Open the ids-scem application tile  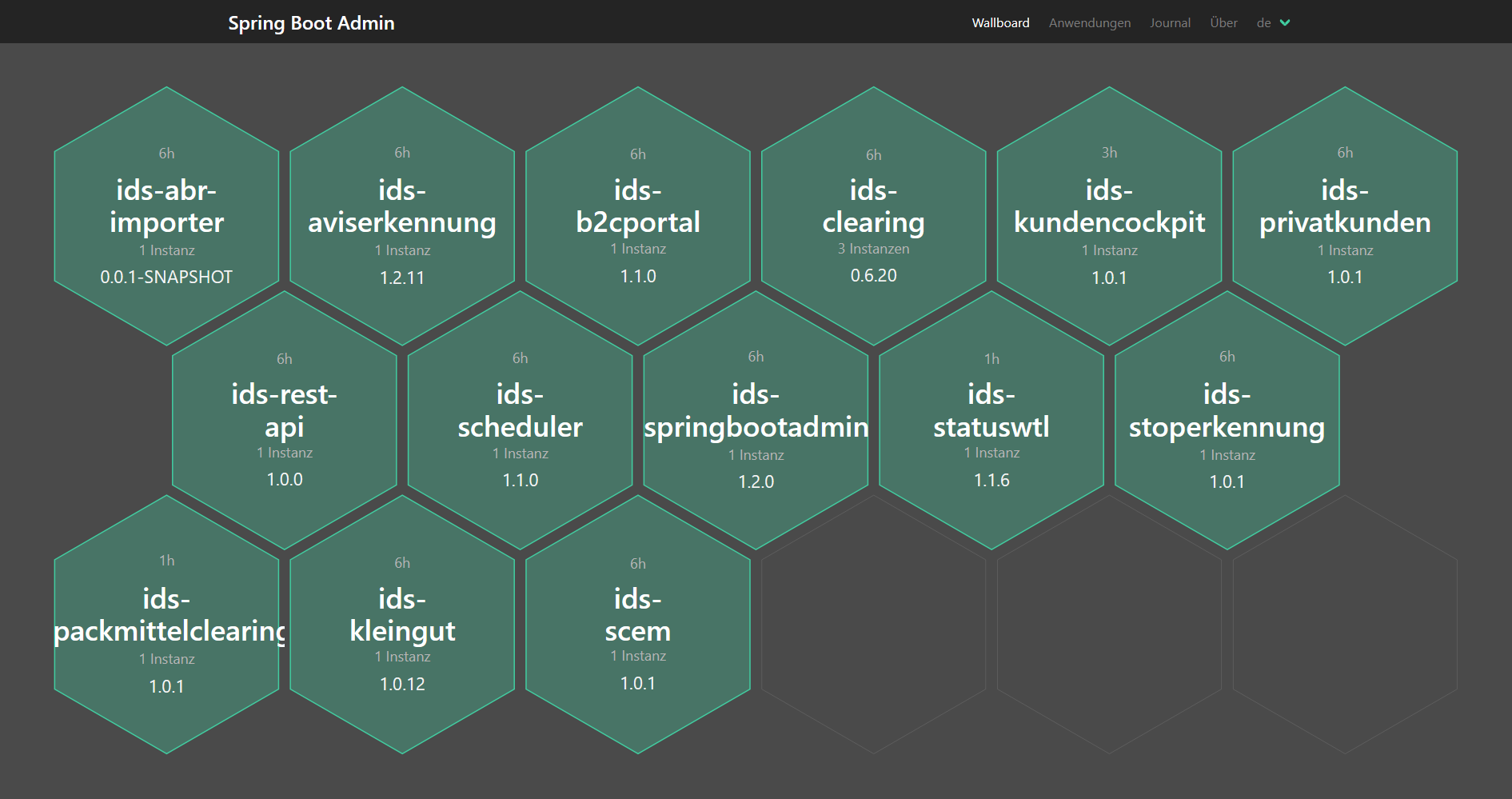(638, 624)
